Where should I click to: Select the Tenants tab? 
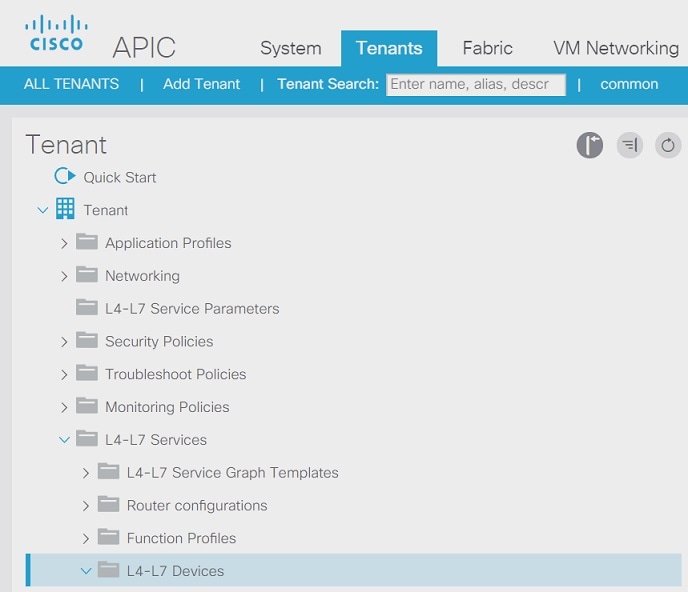click(389, 48)
